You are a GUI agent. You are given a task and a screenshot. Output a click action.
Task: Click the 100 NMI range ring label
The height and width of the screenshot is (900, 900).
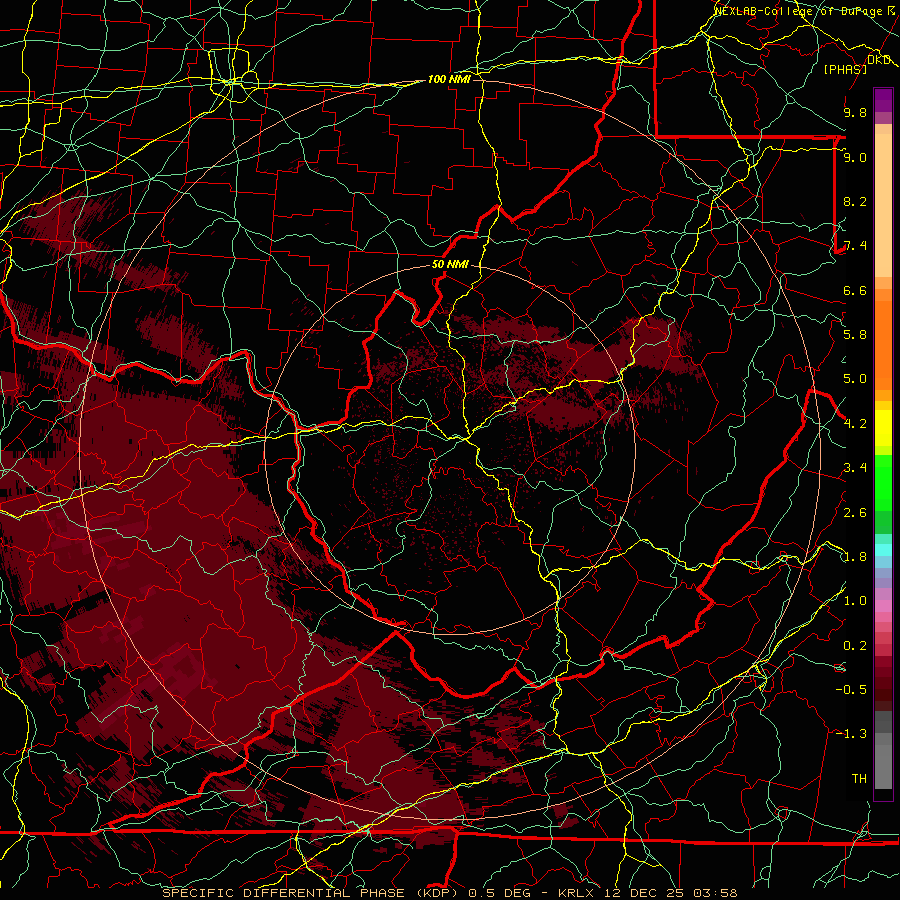pyautogui.click(x=449, y=79)
